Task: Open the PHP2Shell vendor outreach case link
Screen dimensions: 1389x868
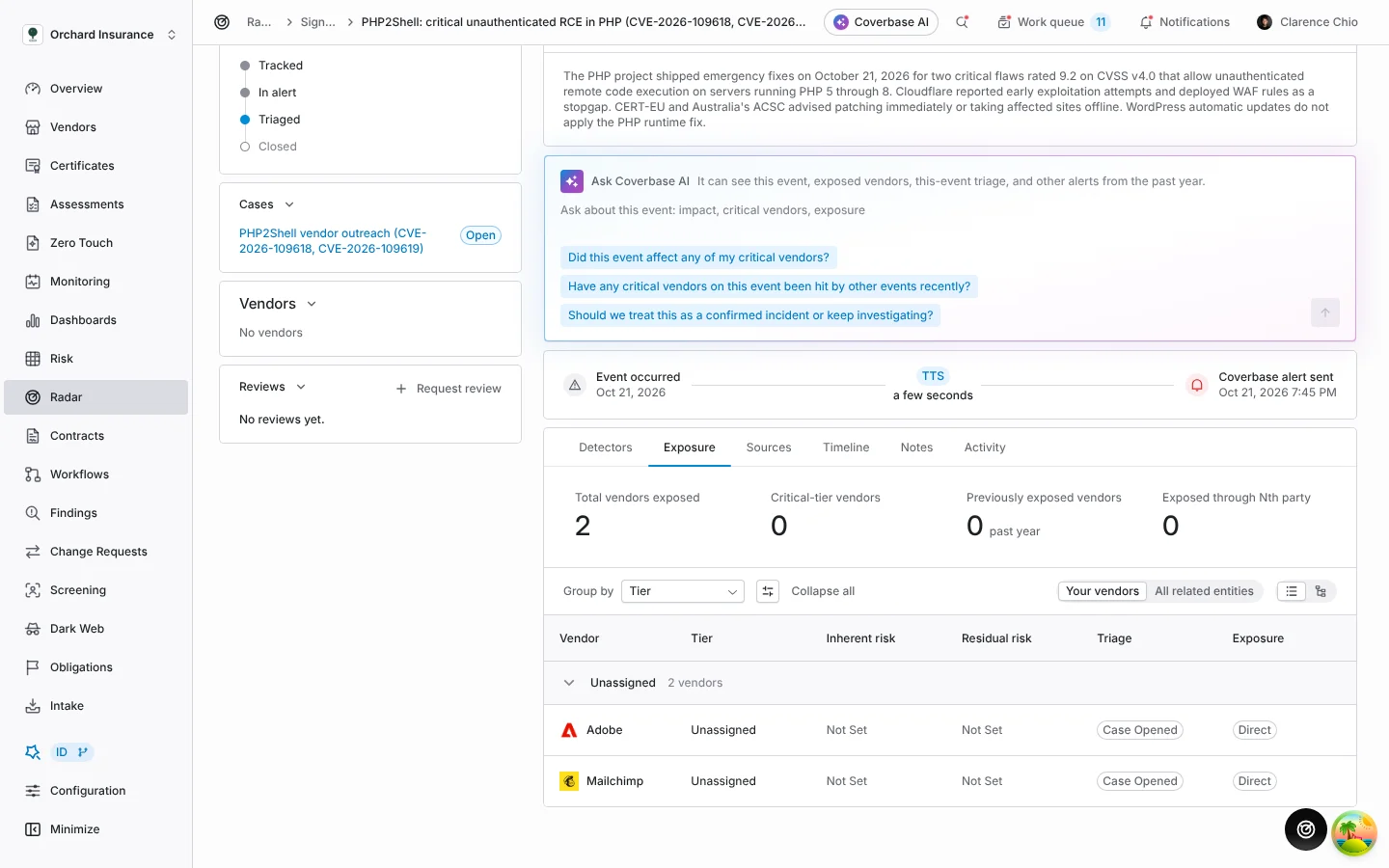Action: tap(332, 241)
